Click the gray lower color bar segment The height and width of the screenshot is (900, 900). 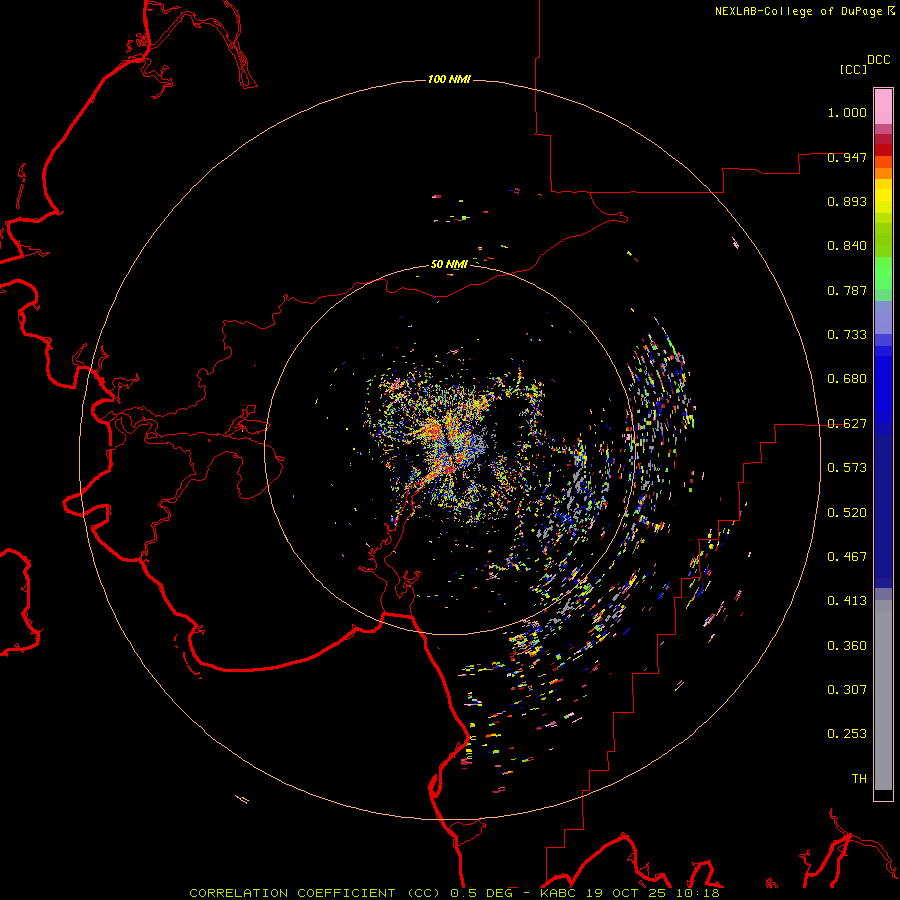[x=883, y=695]
